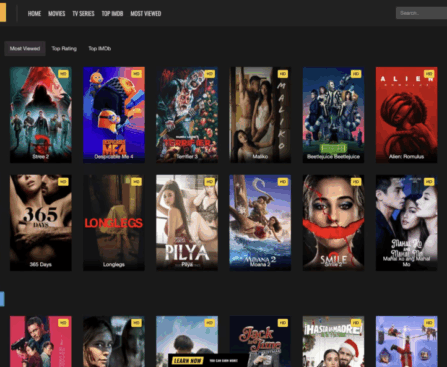Open the MOST VIEWED nav link
Image resolution: width=447 pixels, height=367 pixels.
pyautogui.click(x=146, y=14)
